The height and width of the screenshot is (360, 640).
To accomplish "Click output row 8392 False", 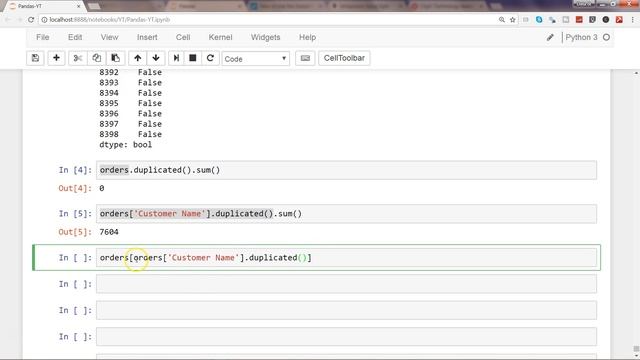I will [130, 72].
